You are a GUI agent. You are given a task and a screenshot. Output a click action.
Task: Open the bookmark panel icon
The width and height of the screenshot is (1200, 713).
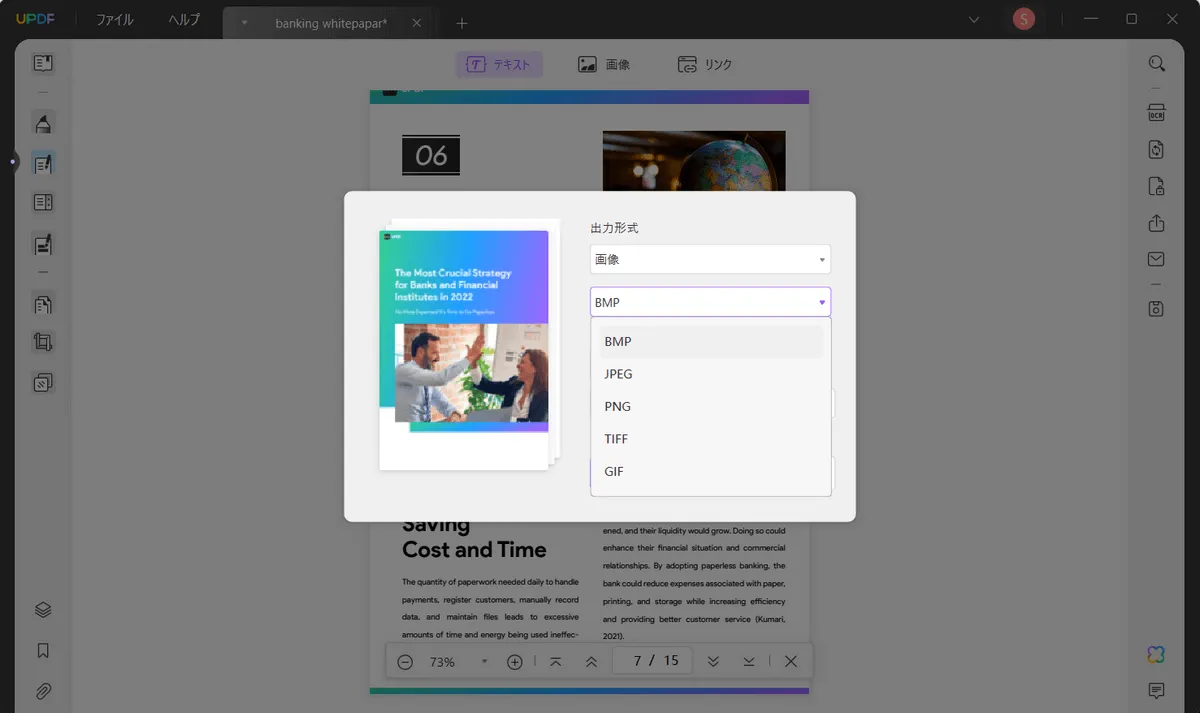tap(43, 650)
